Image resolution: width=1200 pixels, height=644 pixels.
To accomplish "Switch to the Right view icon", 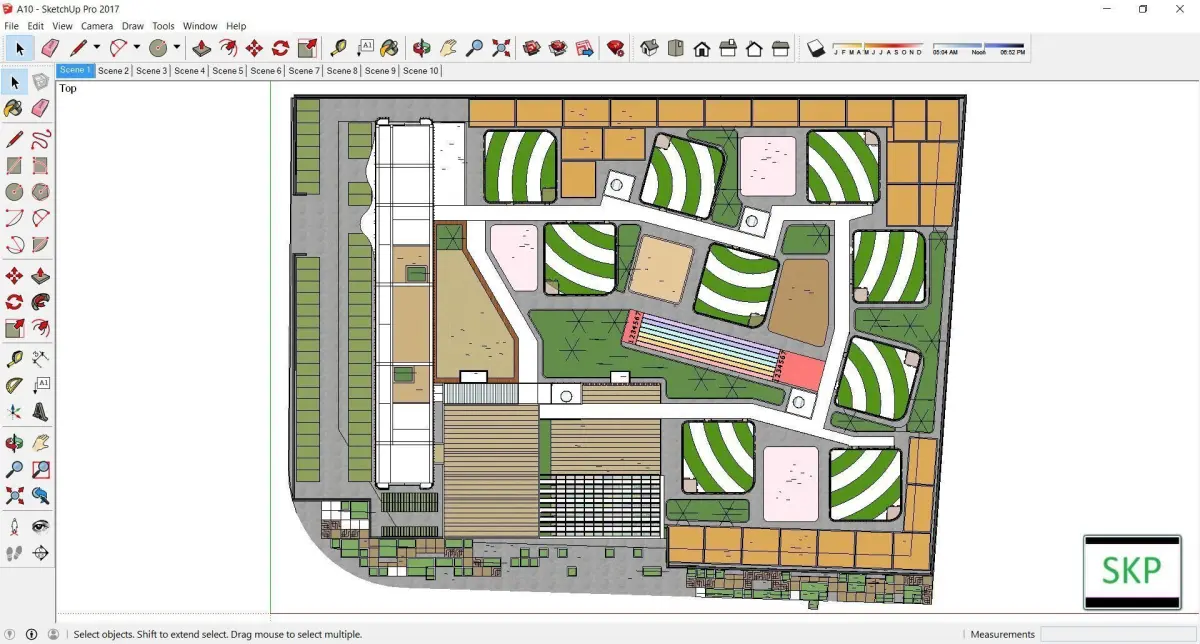I will 728,48.
